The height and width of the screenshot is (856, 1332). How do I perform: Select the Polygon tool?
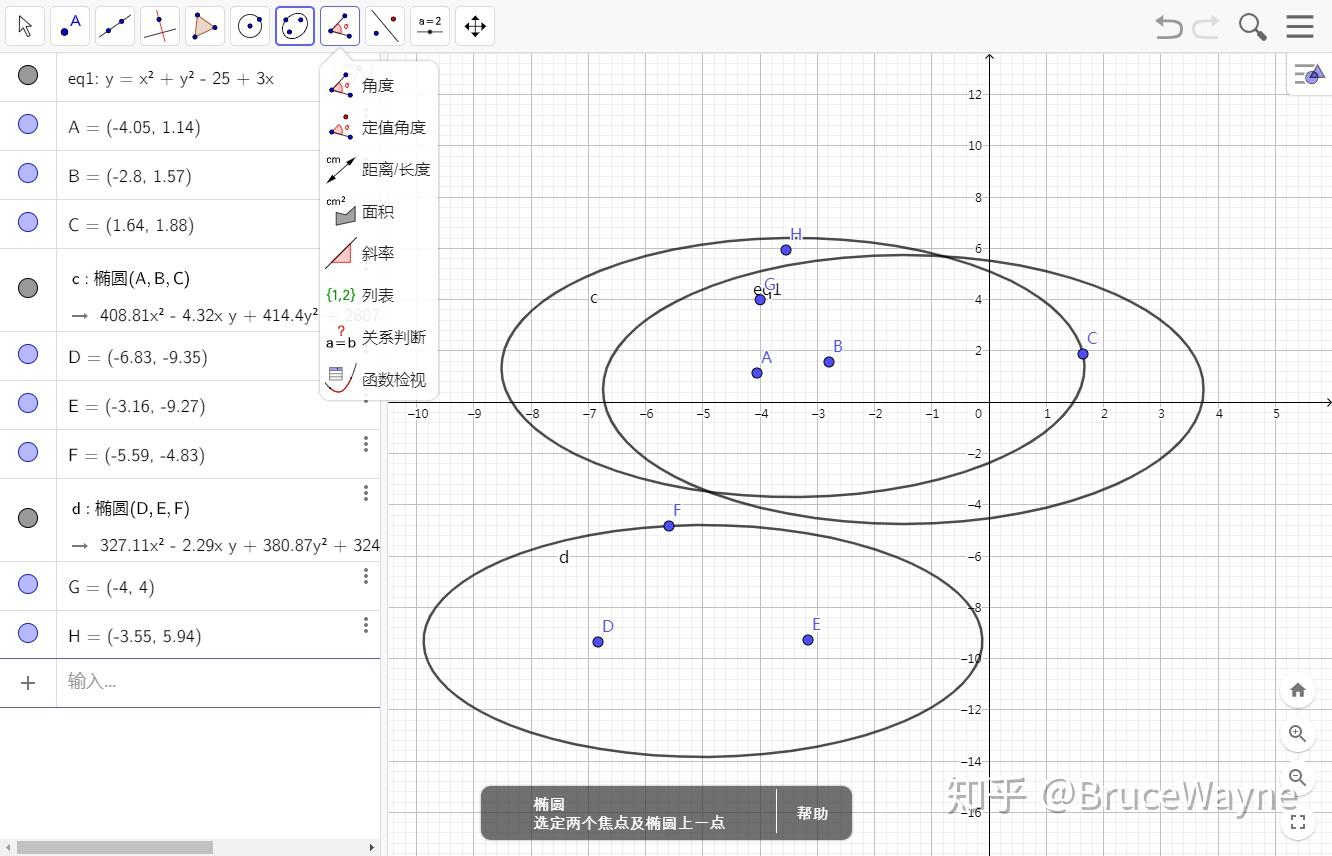coord(205,26)
